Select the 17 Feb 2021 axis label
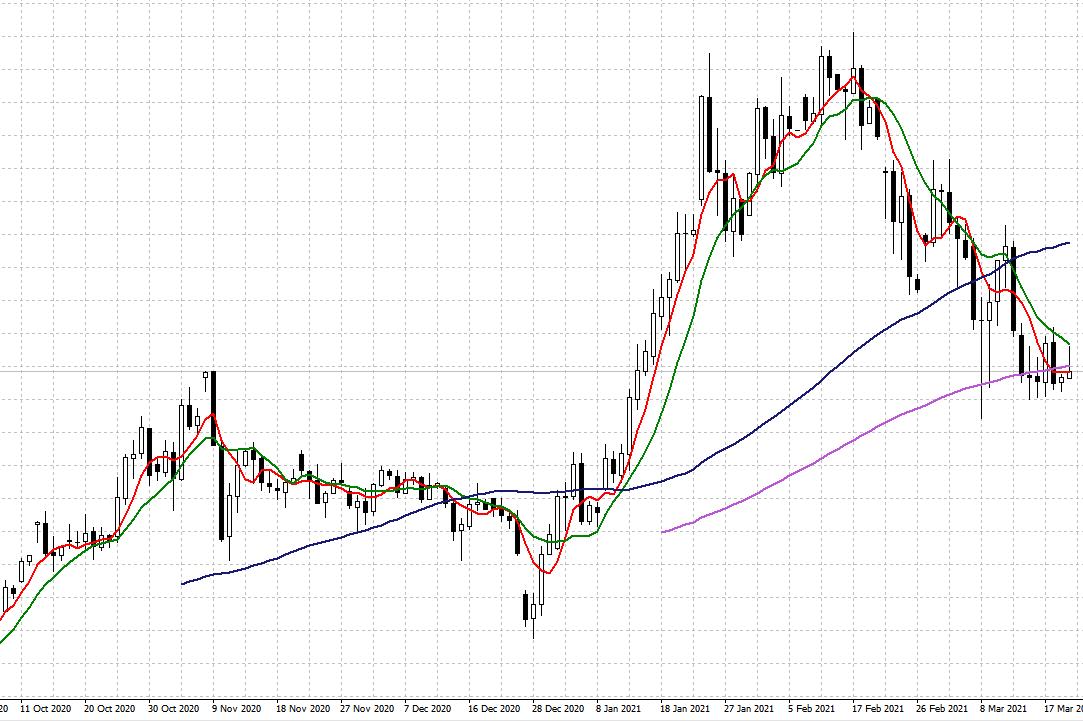This screenshot has height=721, width=1083. click(878, 708)
